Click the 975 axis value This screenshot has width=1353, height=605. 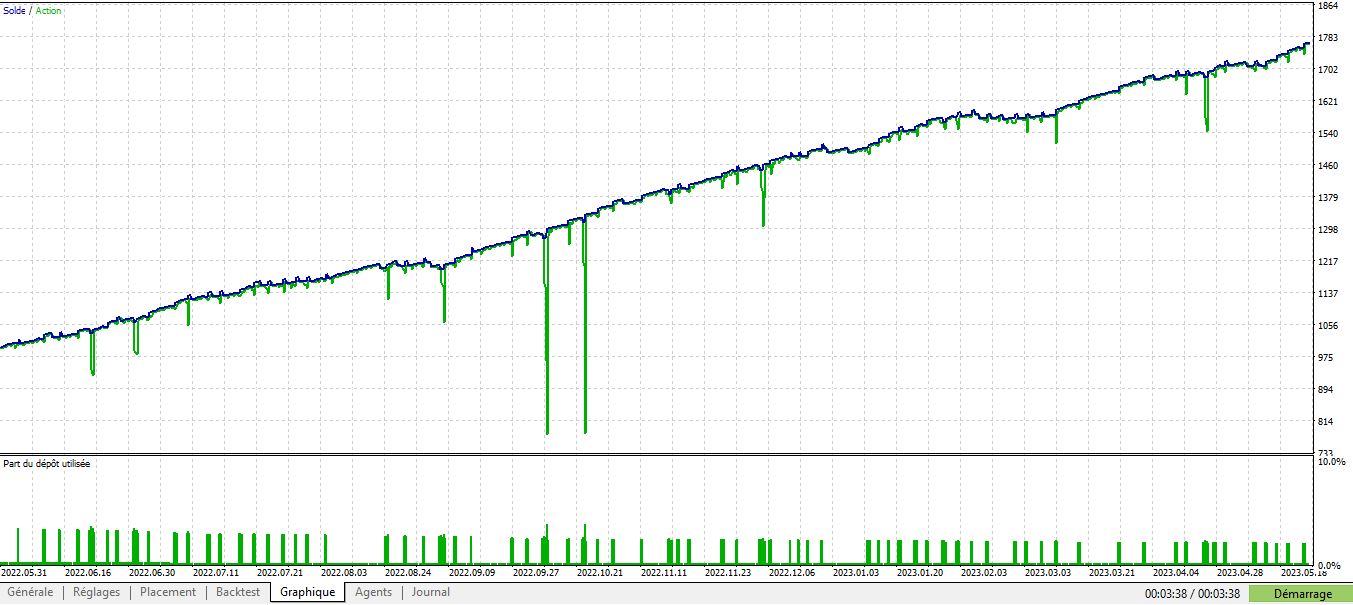coord(1327,358)
